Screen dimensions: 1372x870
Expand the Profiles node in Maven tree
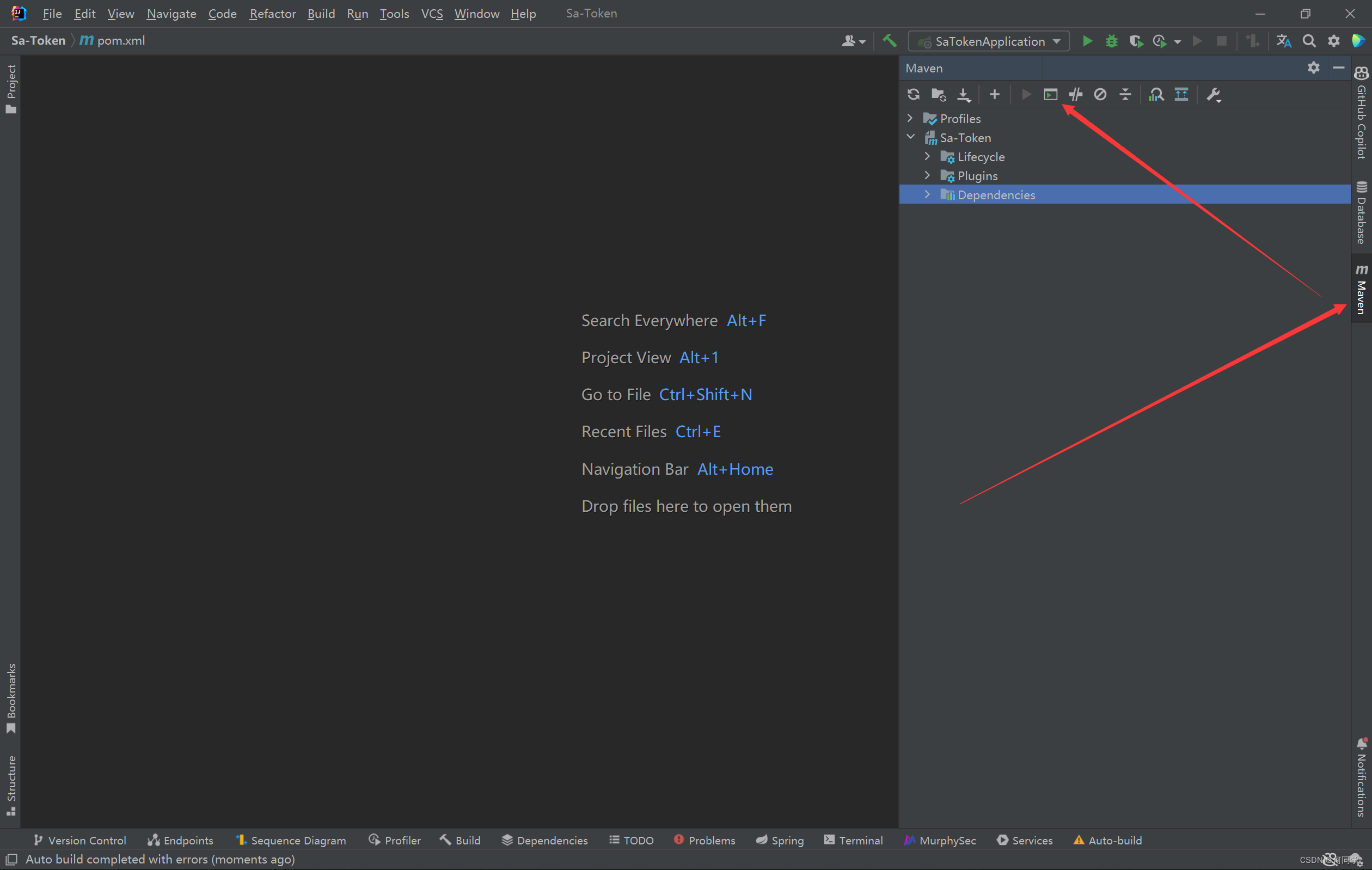click(910, 118)
